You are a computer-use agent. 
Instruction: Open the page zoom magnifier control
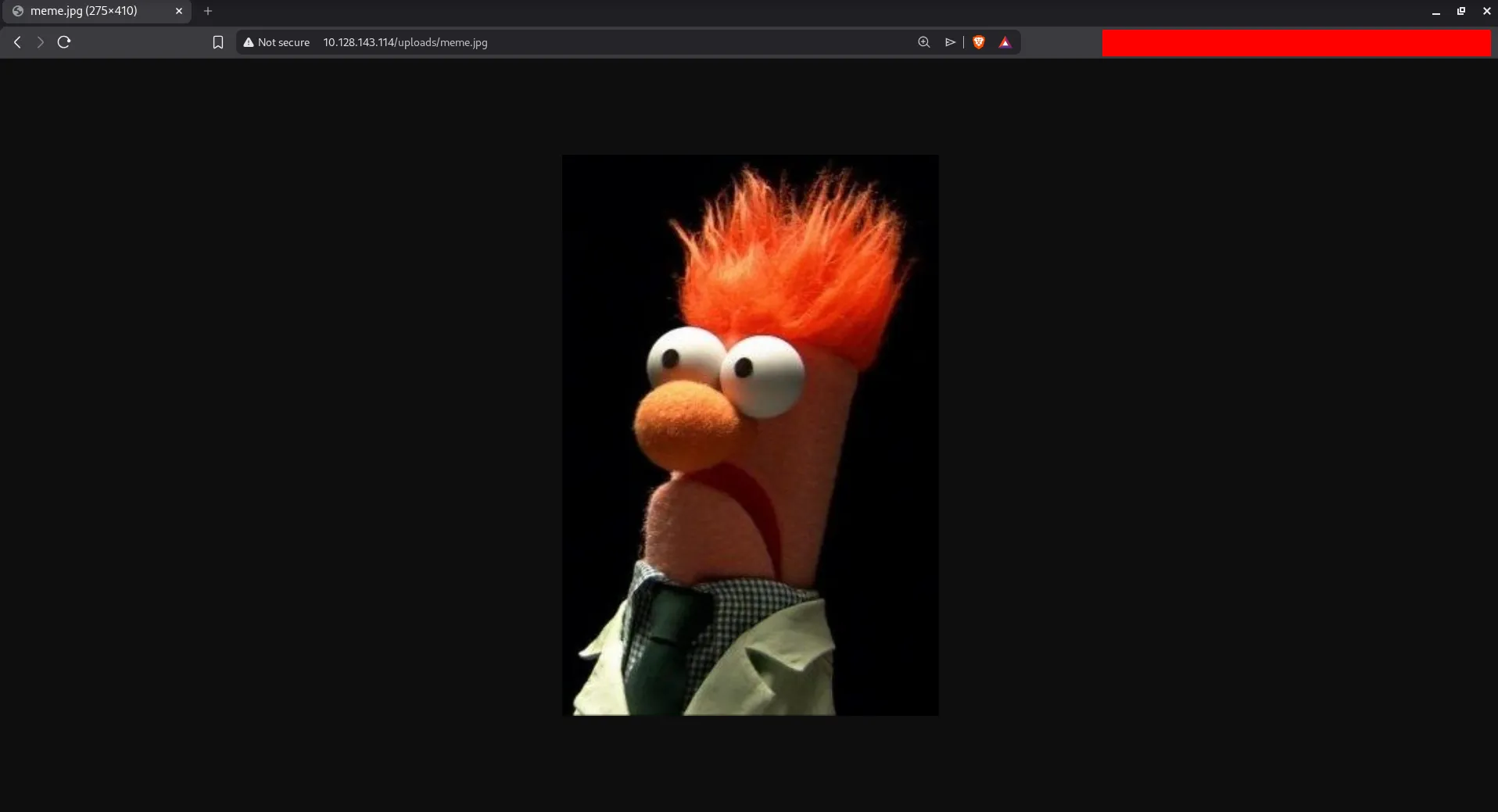click(x=923, y=42)
